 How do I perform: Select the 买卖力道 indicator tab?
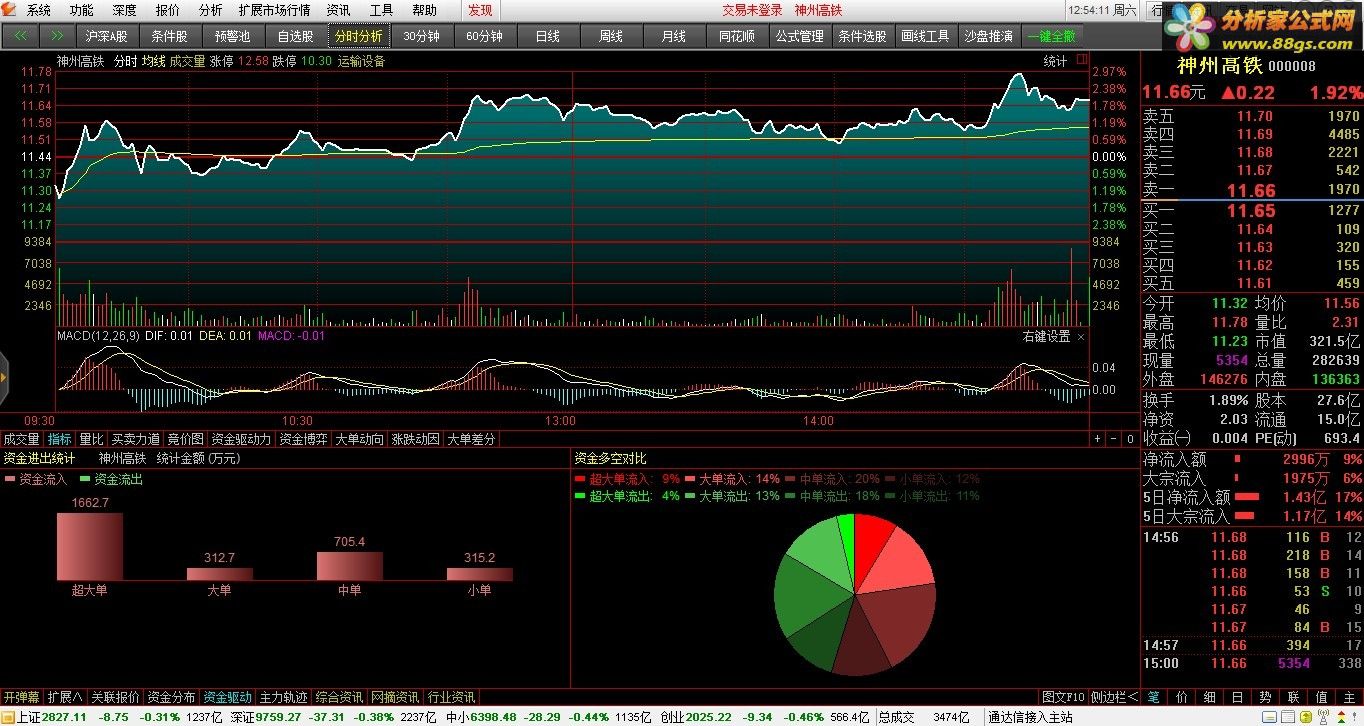click(x=135, y=439)
